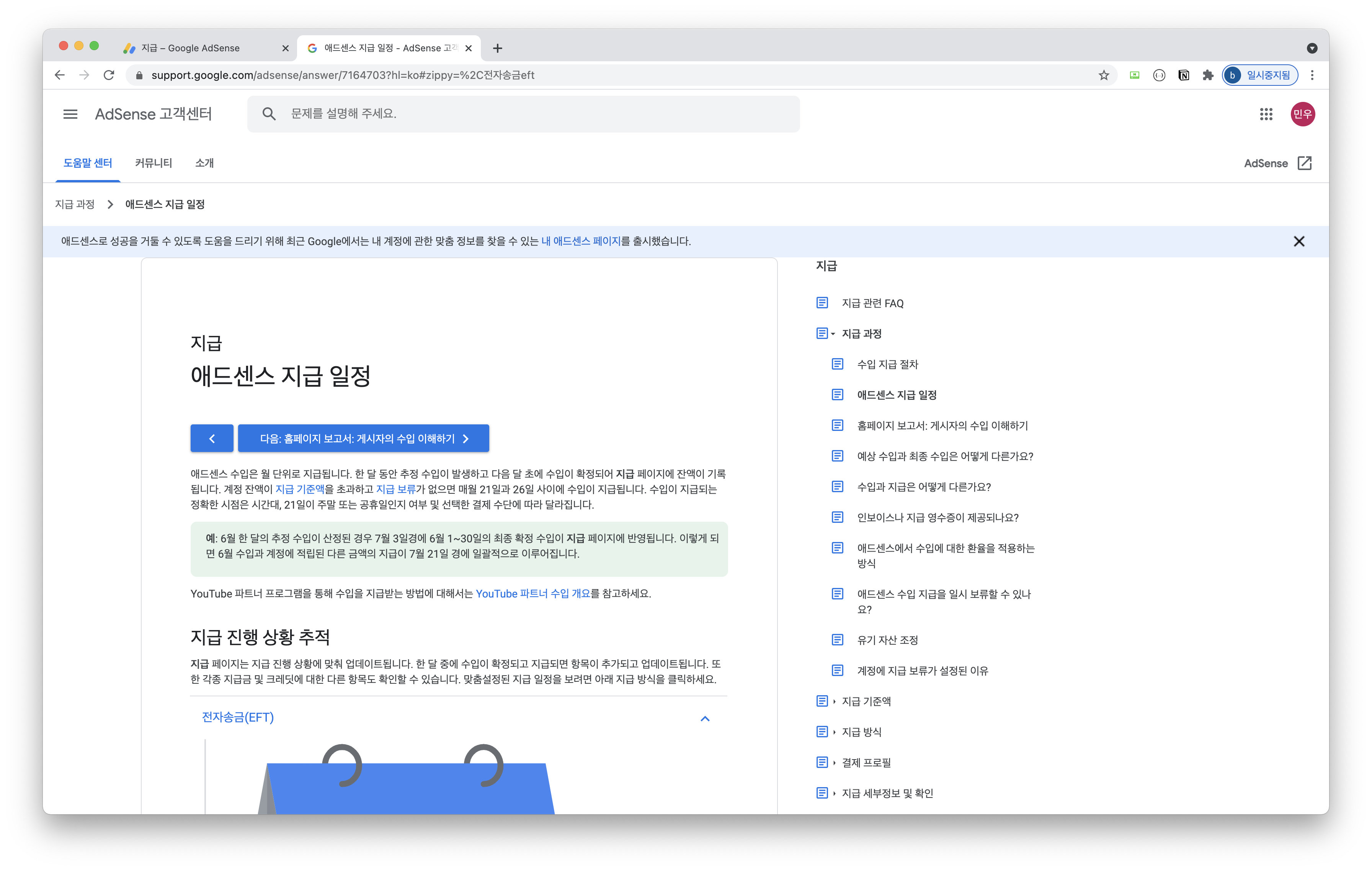
Task: Bookmark this page with star icon
Action: click(x=1104, y=75)
